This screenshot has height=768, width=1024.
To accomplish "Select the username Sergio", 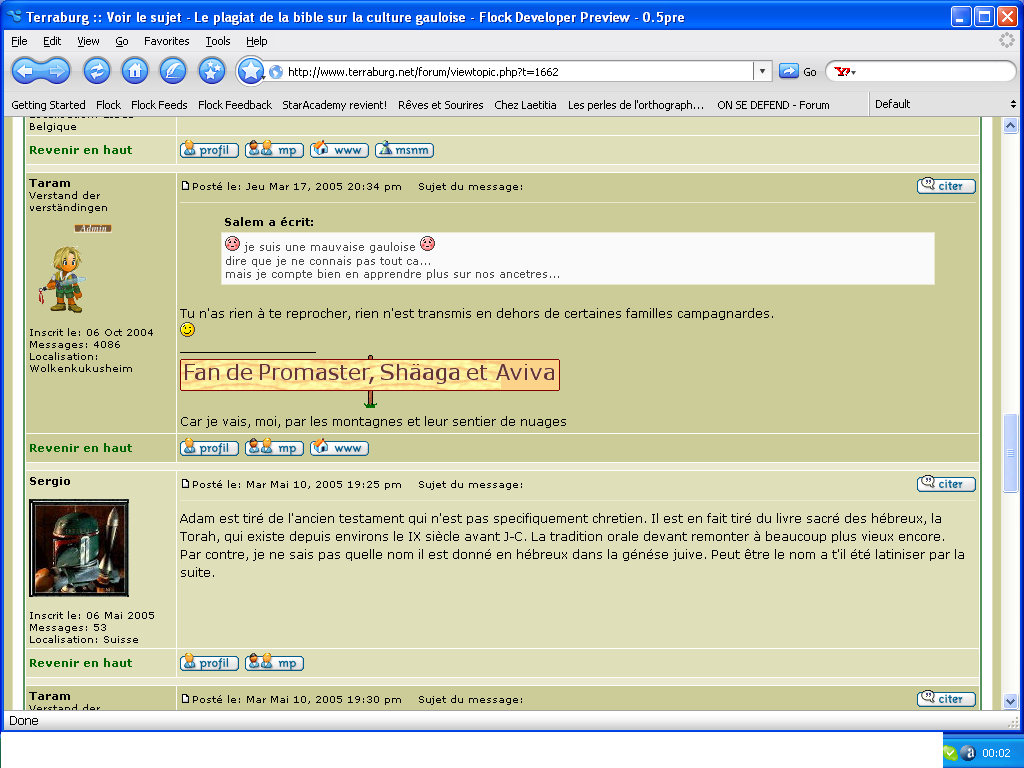I will click(x=50, y=481).
